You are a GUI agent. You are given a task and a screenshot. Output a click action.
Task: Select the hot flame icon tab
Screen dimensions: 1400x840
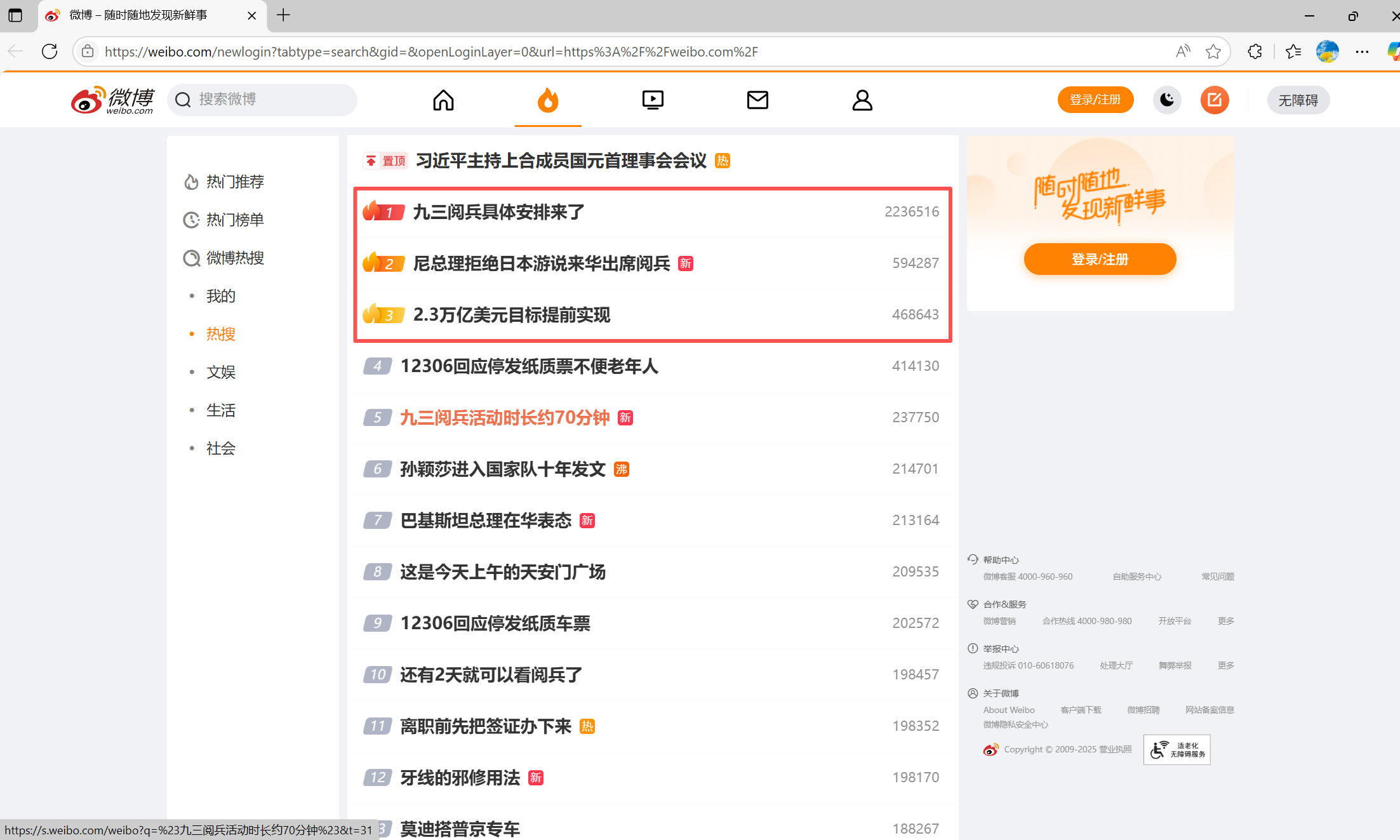tap(547, 100)
